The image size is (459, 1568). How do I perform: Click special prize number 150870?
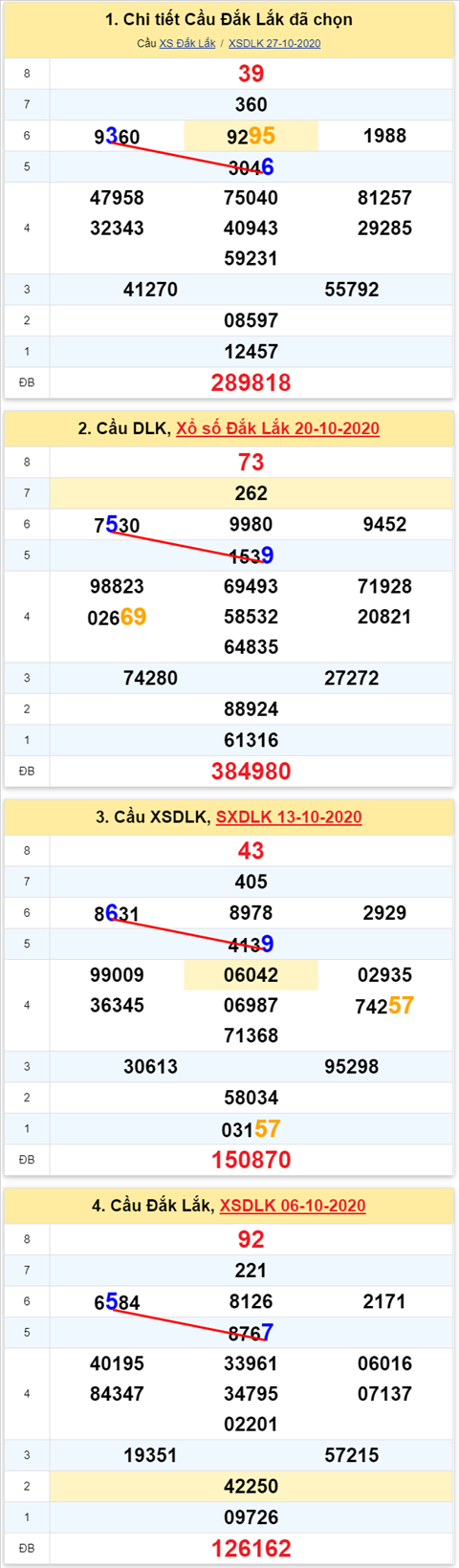(x=251, y=1160)
